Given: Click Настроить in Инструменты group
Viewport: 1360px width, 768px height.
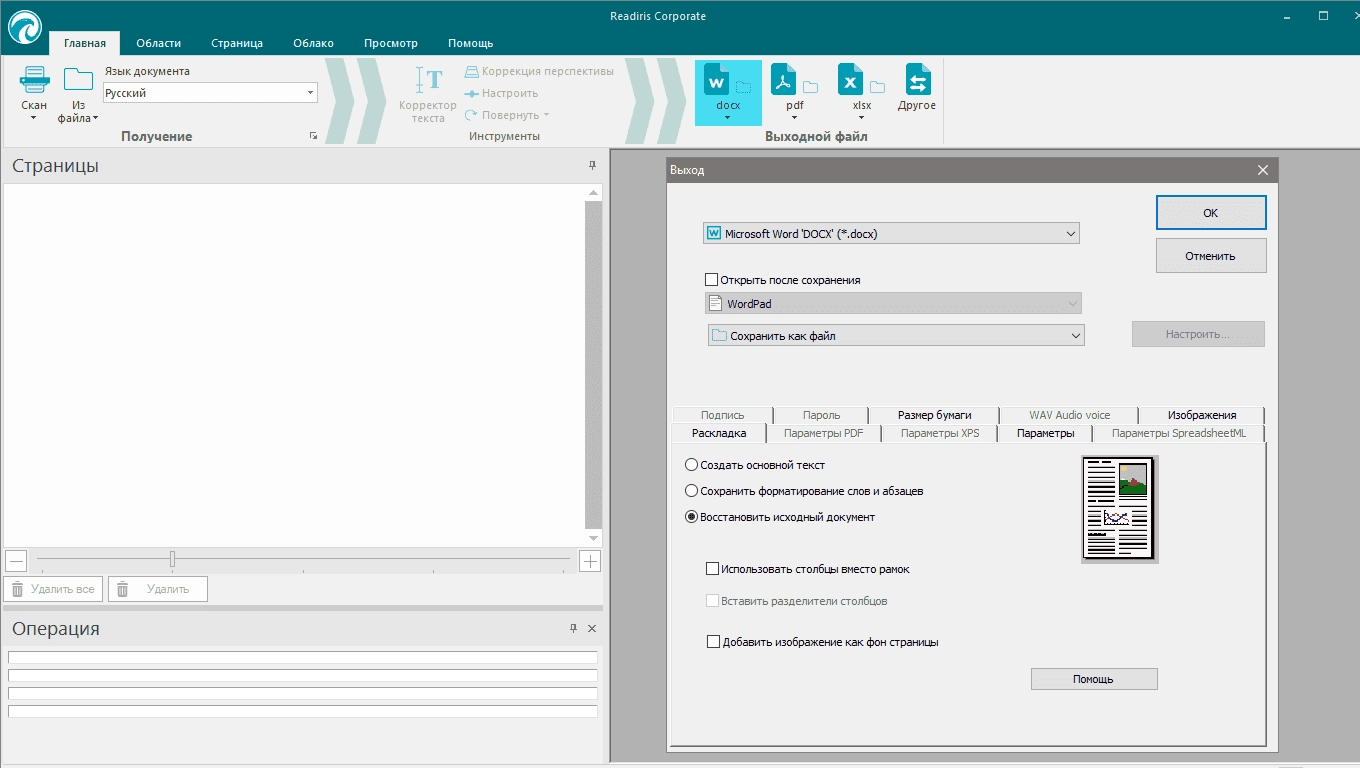Looking at the screenshot, I should [501, 93].
